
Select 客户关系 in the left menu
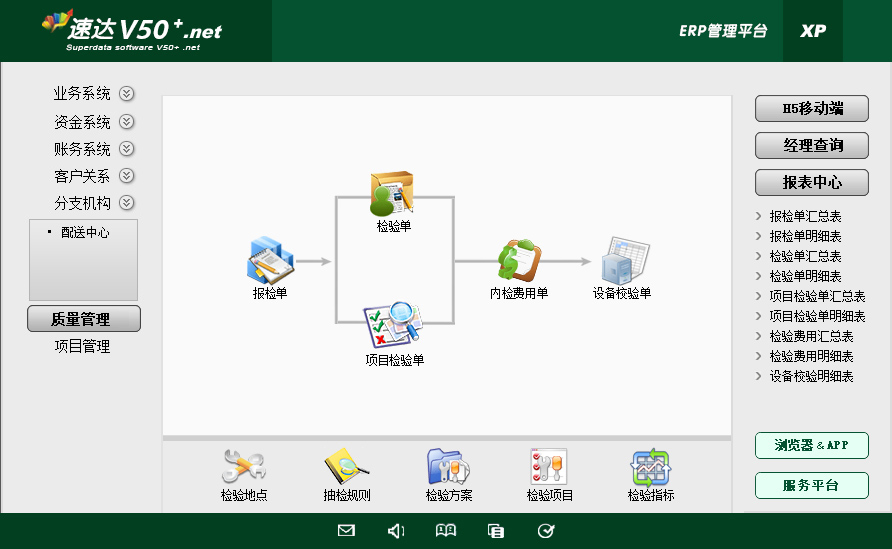82,176
